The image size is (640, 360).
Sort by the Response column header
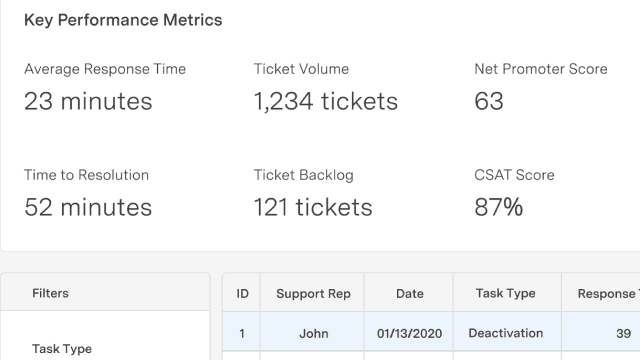(x=601, y=293)
